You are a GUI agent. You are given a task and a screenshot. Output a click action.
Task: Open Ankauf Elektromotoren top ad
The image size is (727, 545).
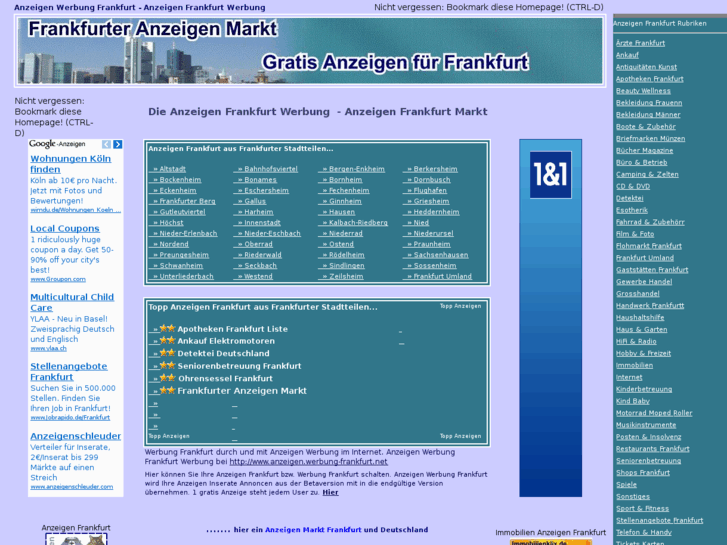tap(226, 341)
